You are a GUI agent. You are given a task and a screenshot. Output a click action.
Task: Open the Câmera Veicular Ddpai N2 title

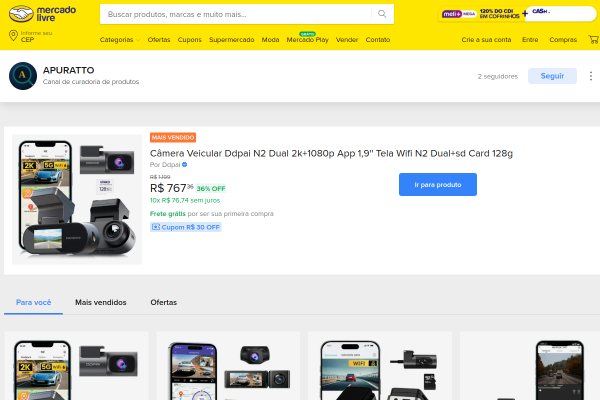coord(331,153)
